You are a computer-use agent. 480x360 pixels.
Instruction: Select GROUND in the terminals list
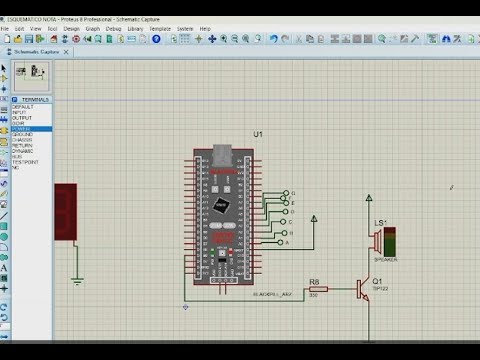tap(32, 134)
